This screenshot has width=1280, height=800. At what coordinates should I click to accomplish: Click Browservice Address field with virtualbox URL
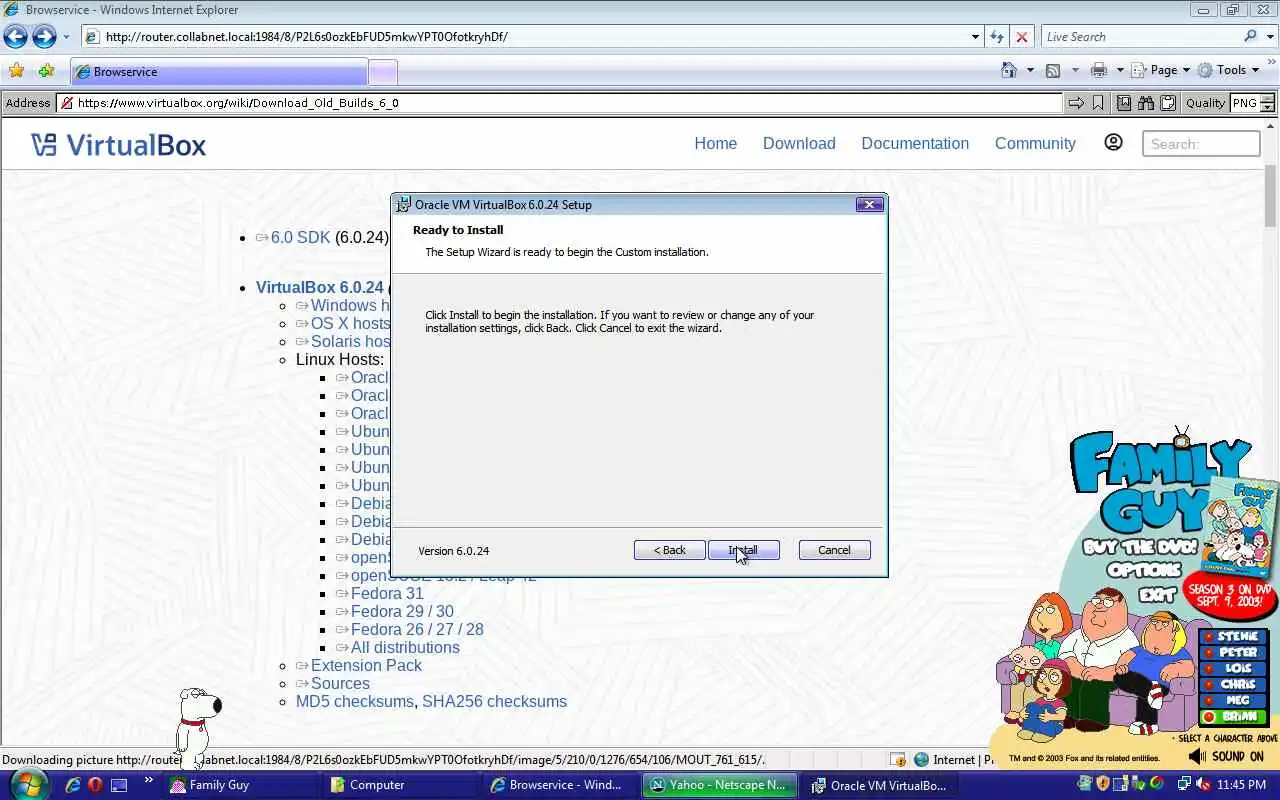click(559, 103)
